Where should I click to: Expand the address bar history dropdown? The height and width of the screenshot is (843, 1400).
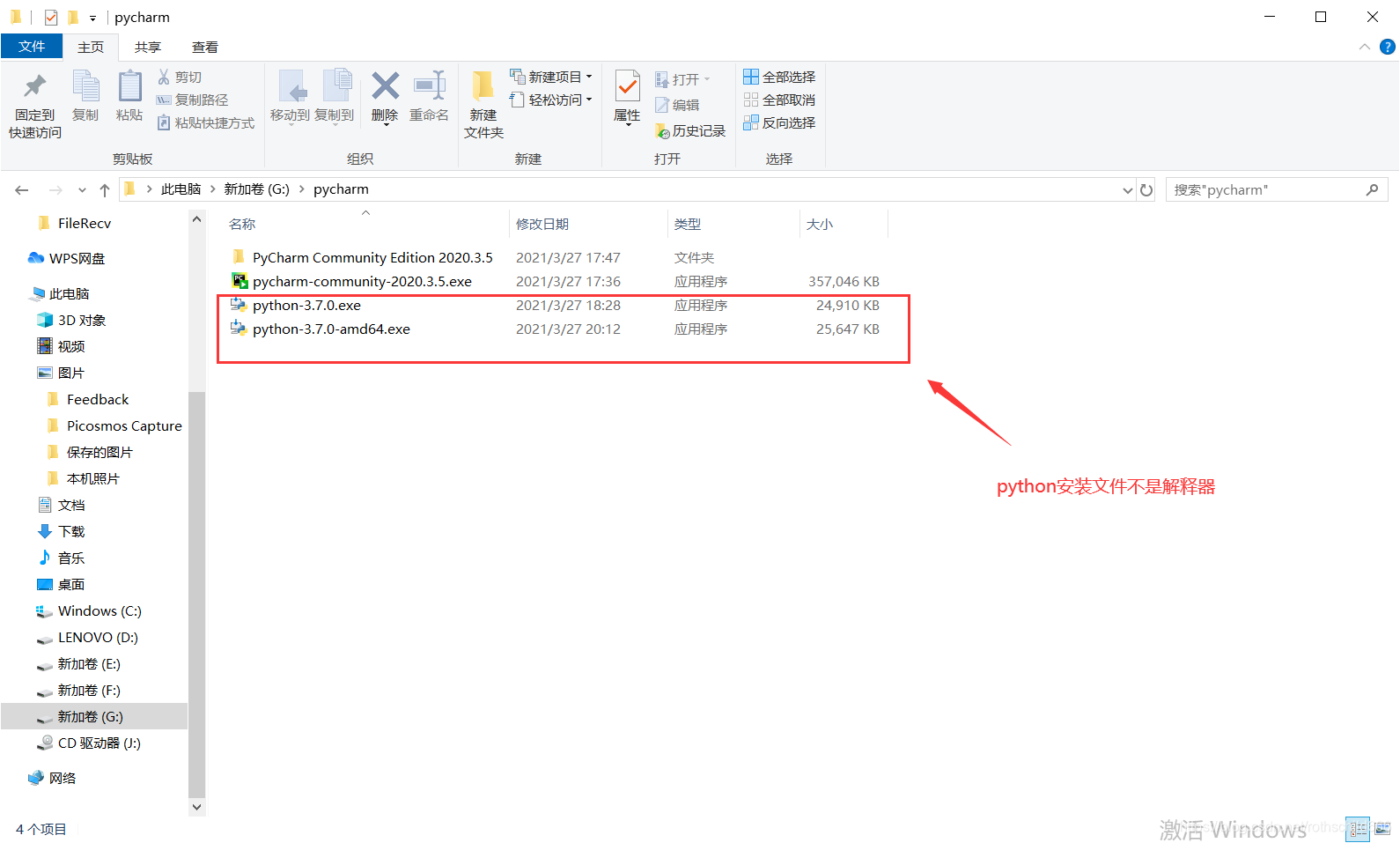coord(1127,190)
